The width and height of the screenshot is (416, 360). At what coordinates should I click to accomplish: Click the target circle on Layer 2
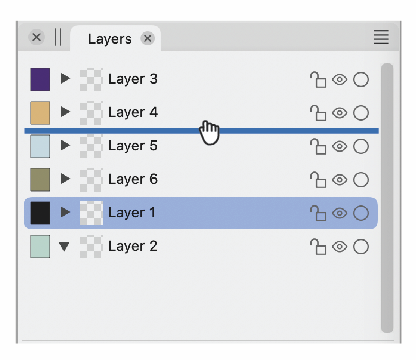coord(361,247)
